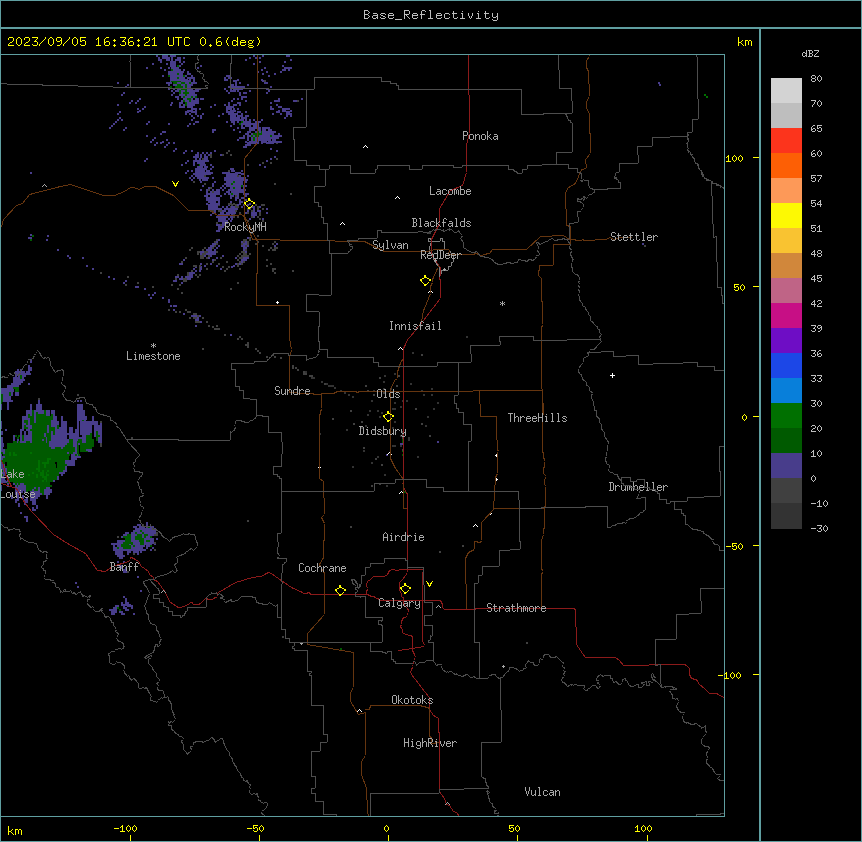Click the -50 tick on the vertical axis
This screenshot has width=862, height=842.
734,546
